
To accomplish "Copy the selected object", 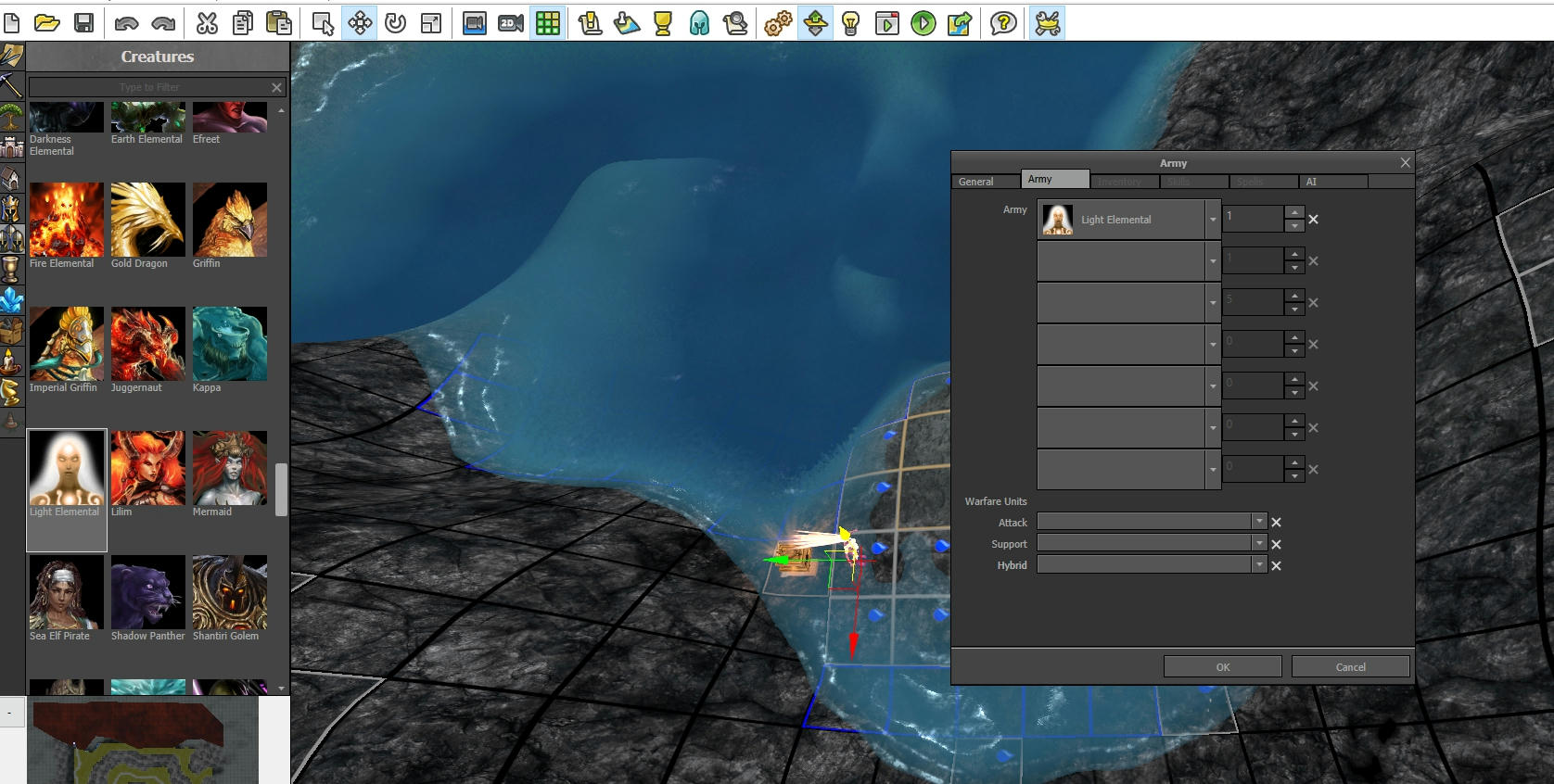I will pos(243,23).
